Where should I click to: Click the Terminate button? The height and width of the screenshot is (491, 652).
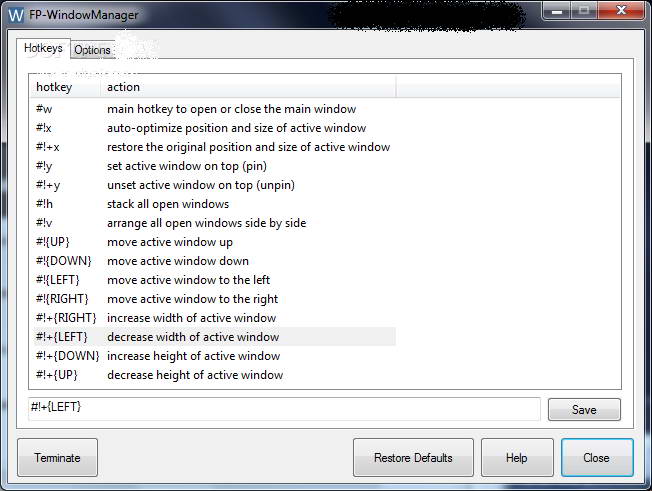[x=57, y=457]
